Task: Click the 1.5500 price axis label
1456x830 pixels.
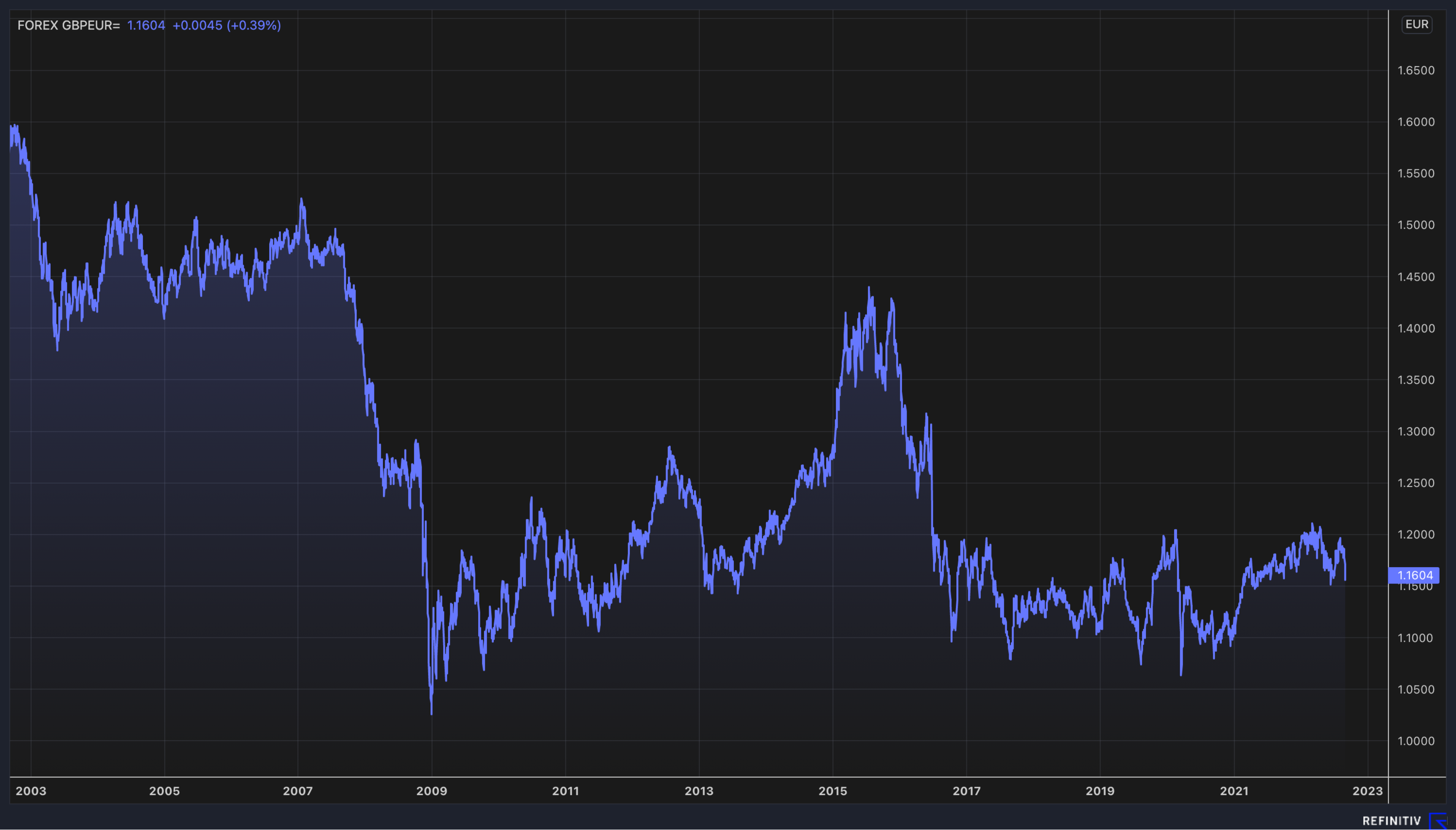Action: coord(1416,173)
